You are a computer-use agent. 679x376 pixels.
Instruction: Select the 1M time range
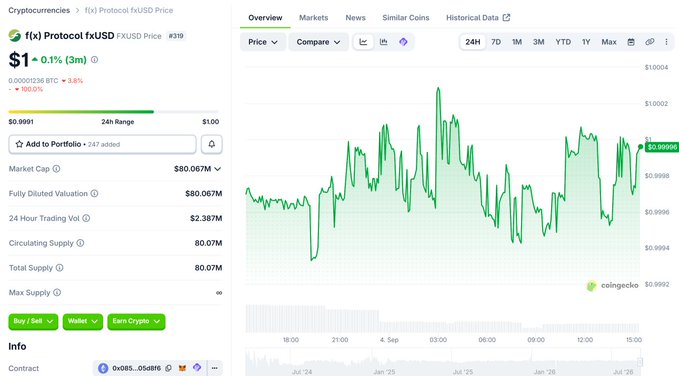517,42
